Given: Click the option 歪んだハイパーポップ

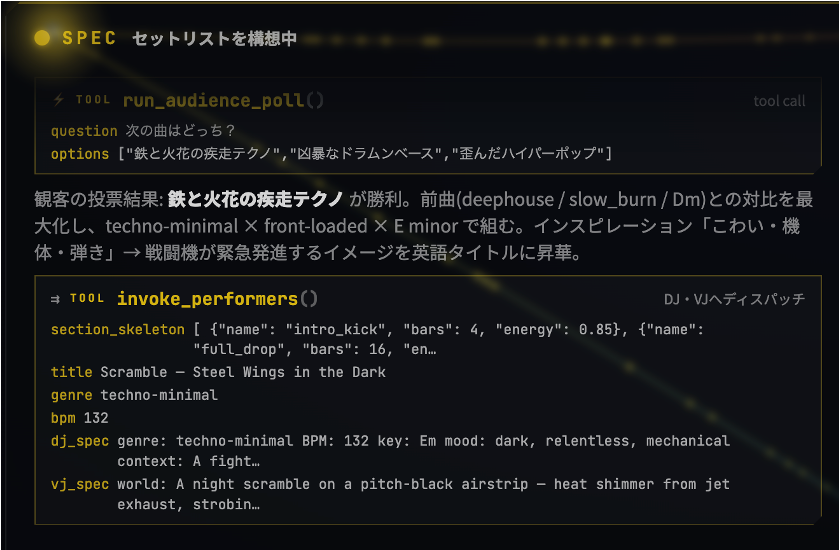Looking at the screenshot, I should coord(528,154).
